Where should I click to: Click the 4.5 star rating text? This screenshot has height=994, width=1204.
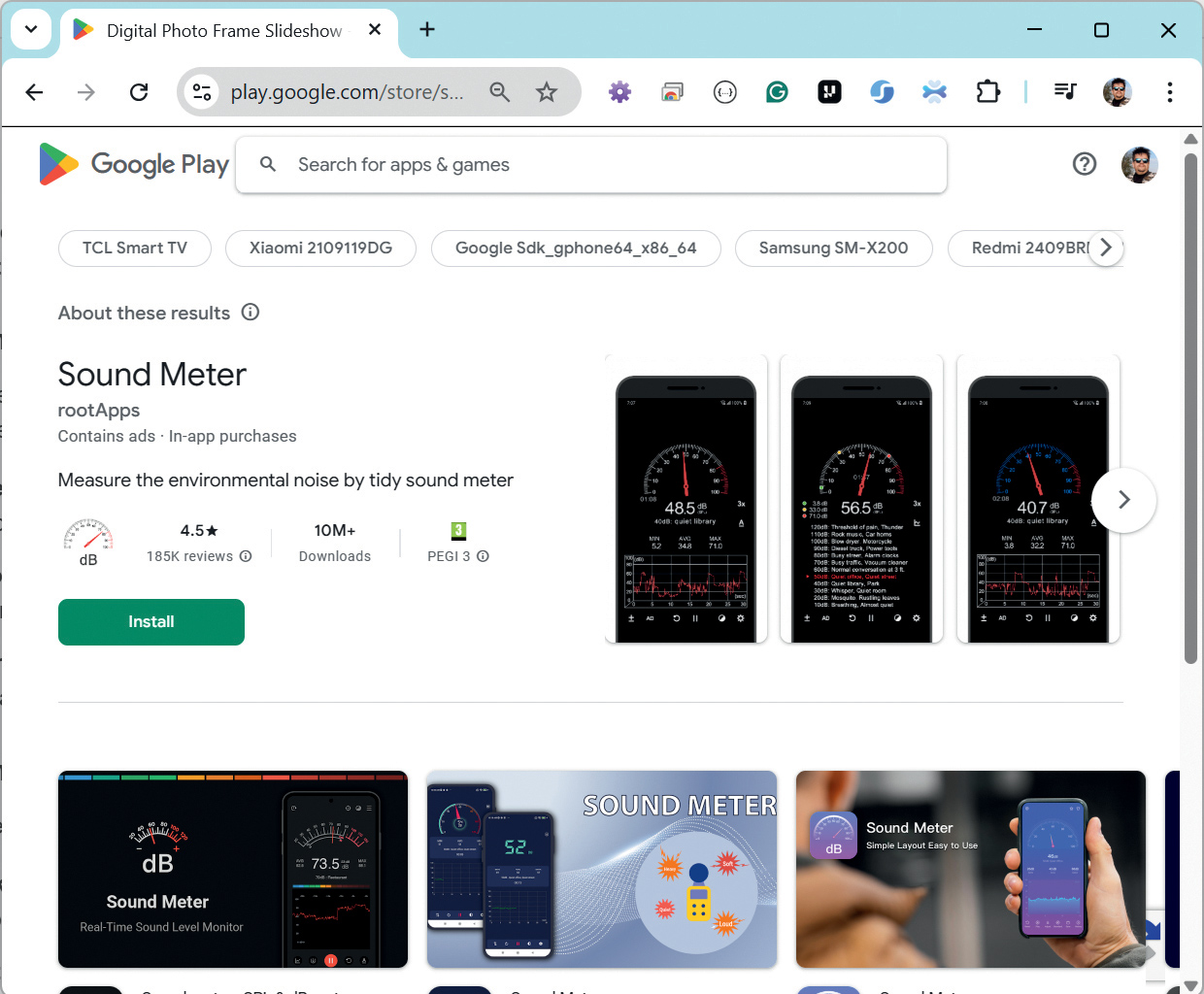[x=199, y=531]
